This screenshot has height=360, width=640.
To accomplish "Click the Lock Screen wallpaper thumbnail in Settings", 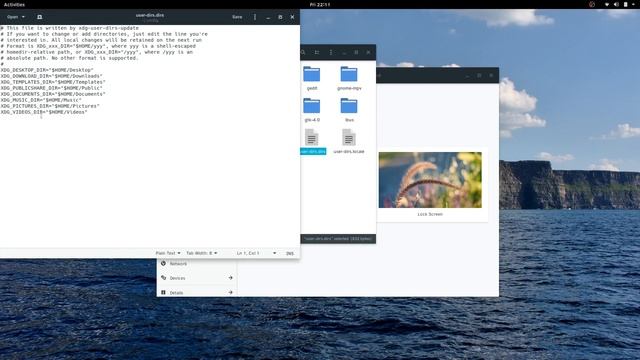I will coord(430,180).
